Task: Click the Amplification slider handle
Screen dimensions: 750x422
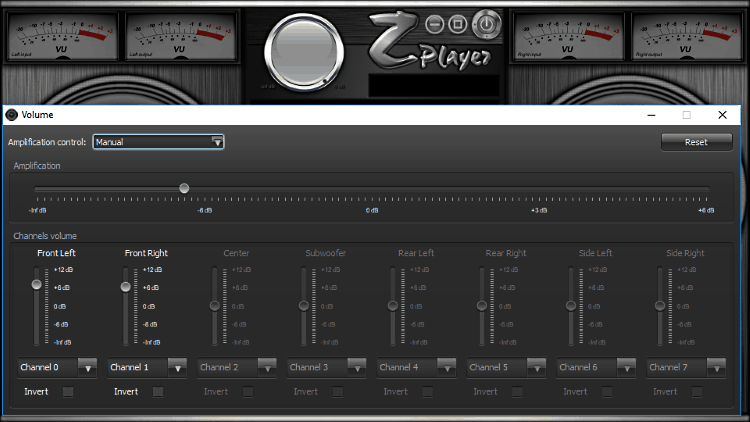Action: (184, 189)
